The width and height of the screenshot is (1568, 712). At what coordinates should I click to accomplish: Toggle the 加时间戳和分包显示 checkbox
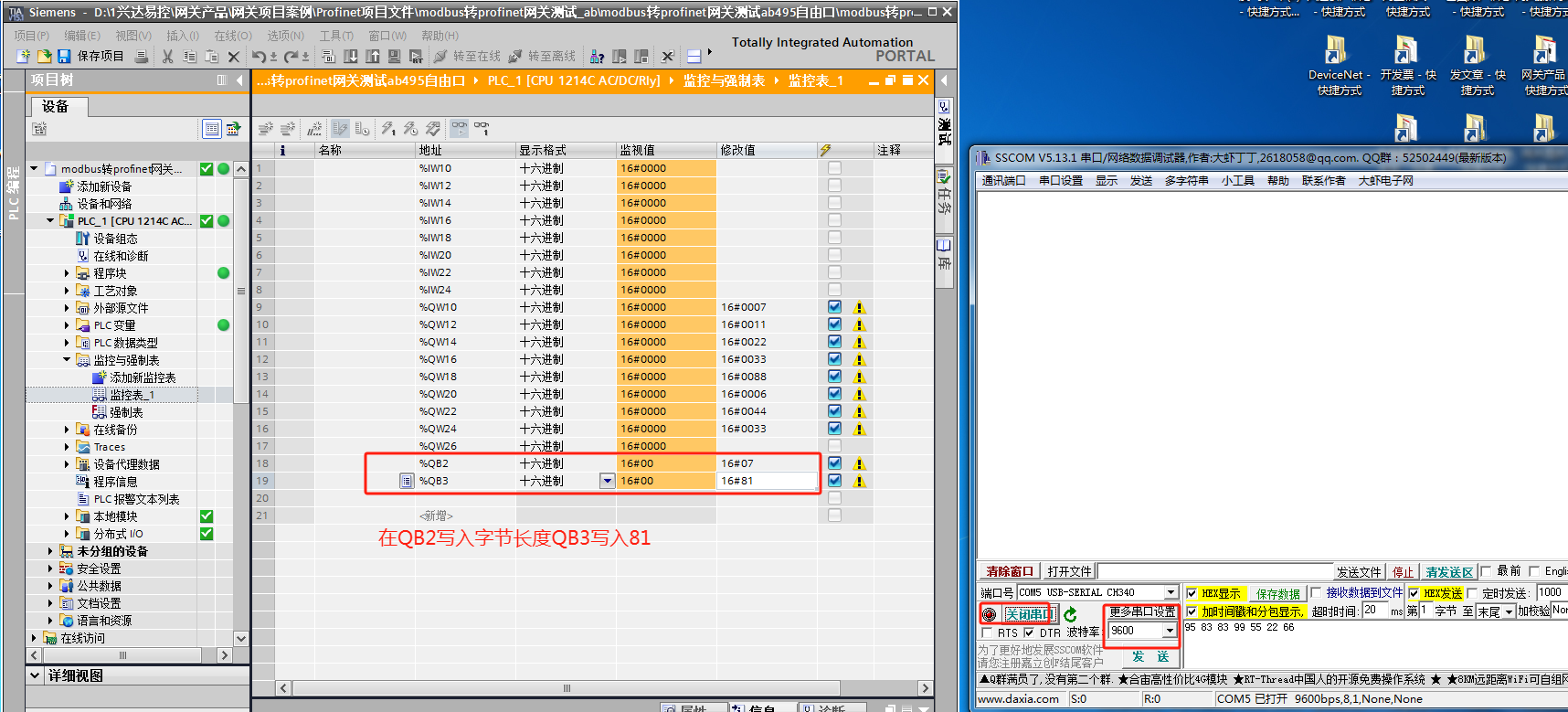(x=1192, y=611)
